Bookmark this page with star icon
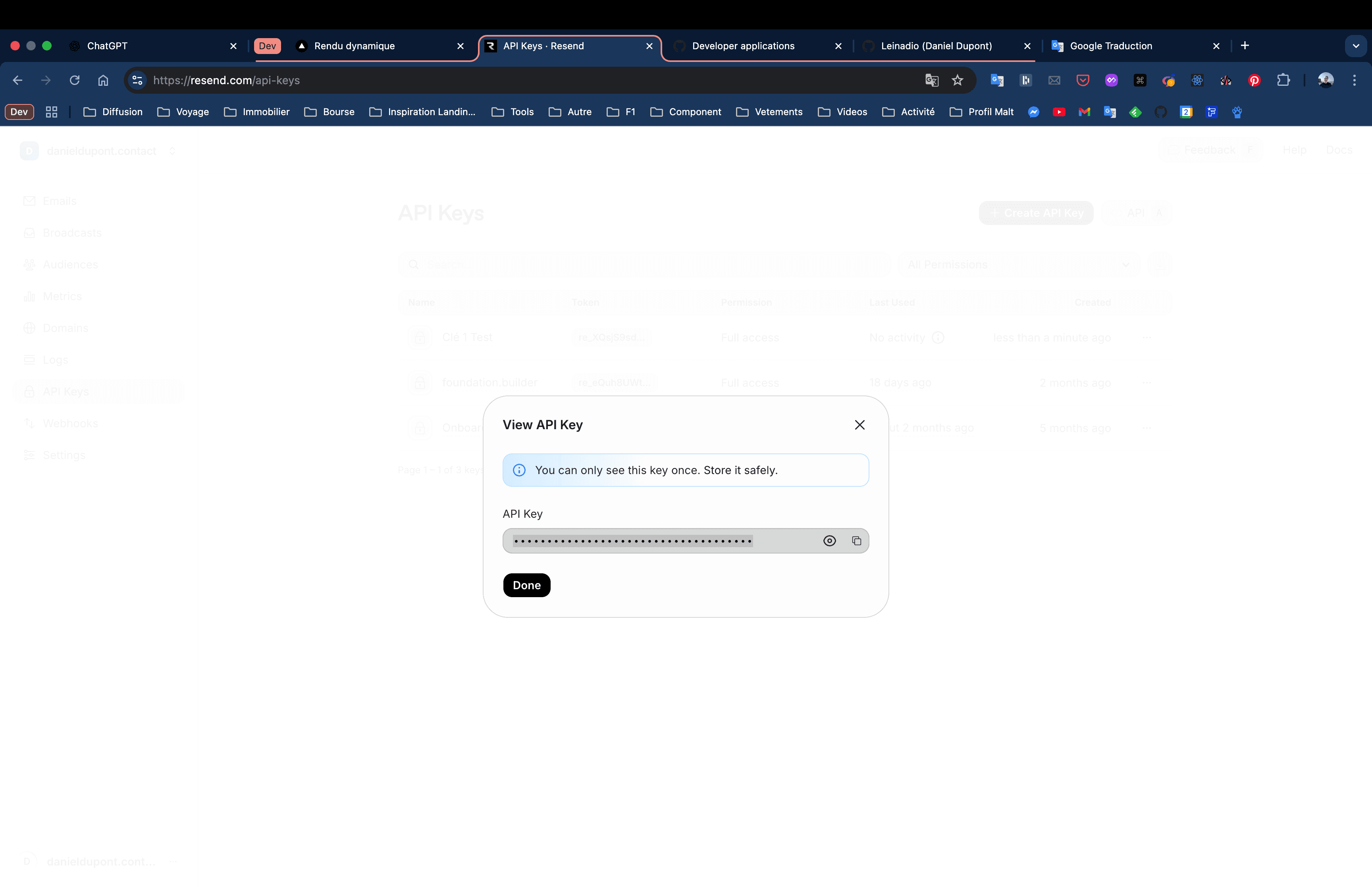The width and height of the screenshot is (1372, 887). (x=958, y=81)
